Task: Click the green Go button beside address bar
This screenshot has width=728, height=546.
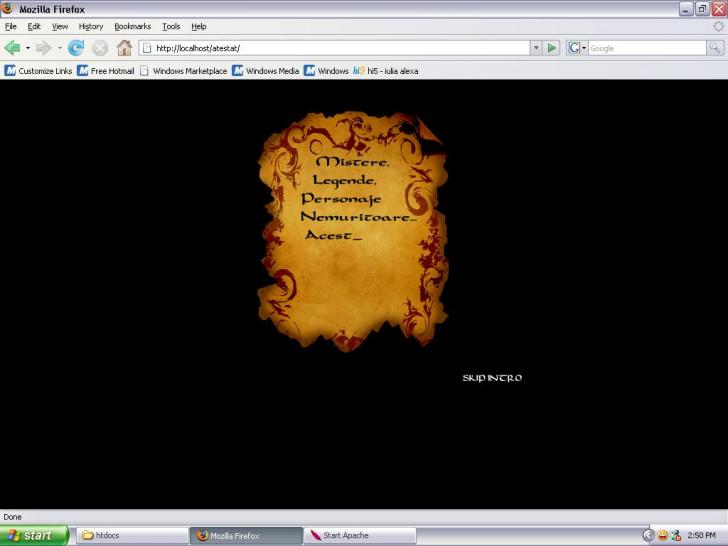Action: [552, 48]
